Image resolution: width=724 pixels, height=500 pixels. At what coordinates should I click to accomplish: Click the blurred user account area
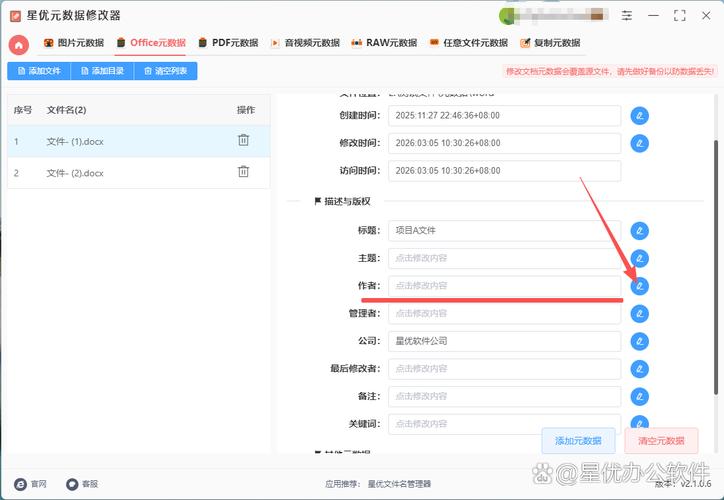coord(553,16)
